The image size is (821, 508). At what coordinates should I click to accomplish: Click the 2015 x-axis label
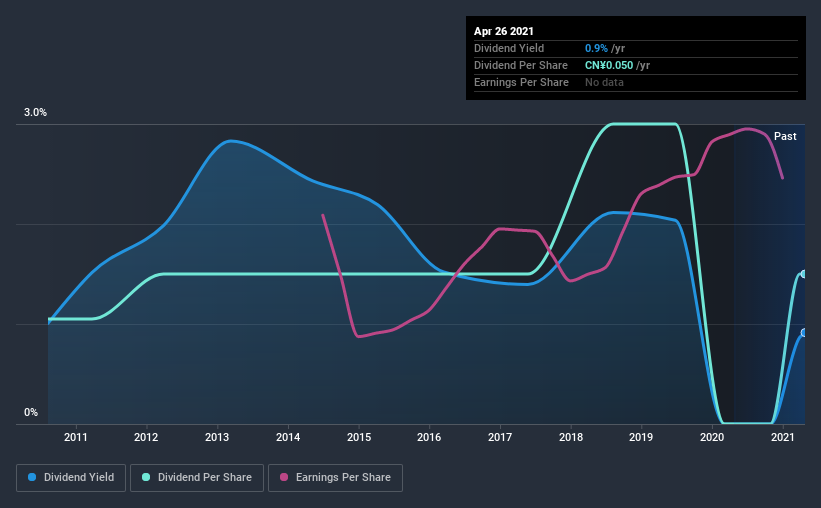359,437
